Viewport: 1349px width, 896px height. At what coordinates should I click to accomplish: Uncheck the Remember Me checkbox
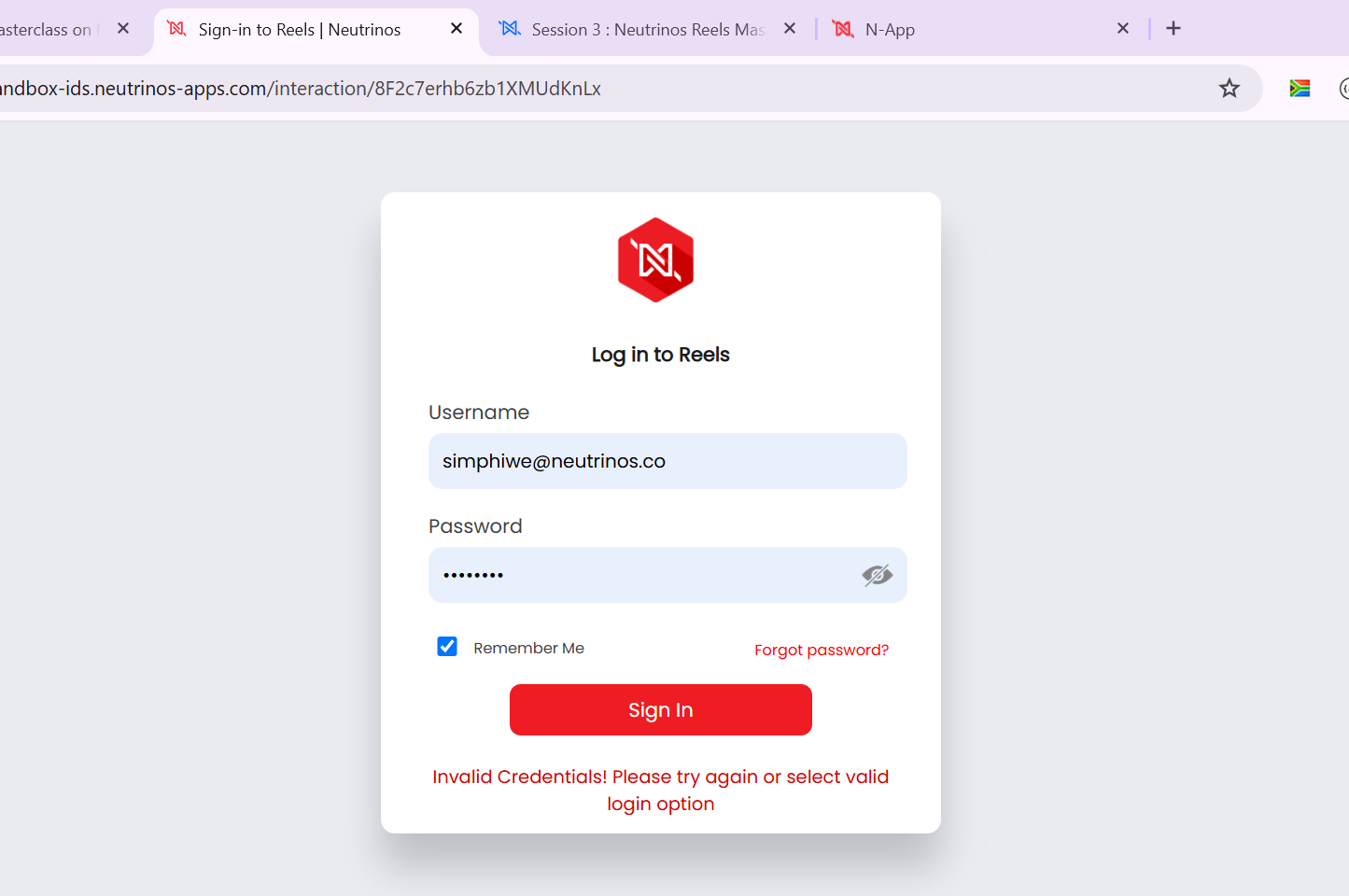pyautogui.click(x=447, y=647)
